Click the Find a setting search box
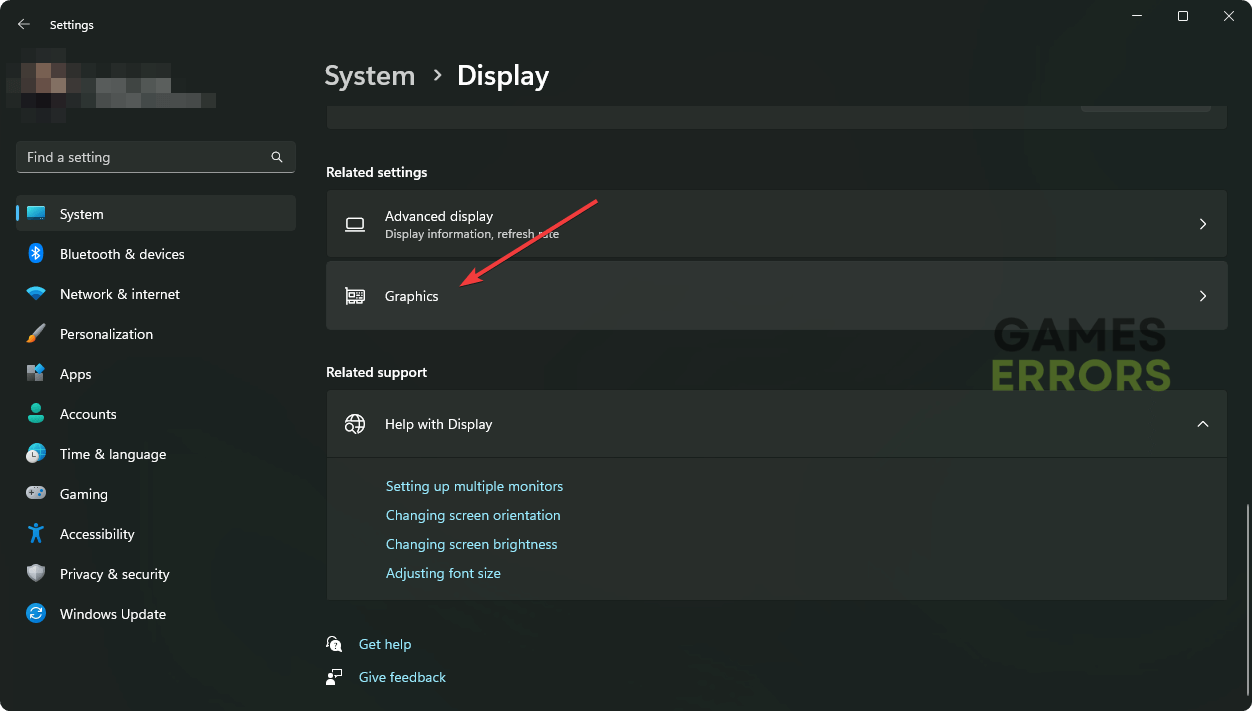Viewport: 1252px width, 711px height. pyautogui.click(x=145, y=157)
